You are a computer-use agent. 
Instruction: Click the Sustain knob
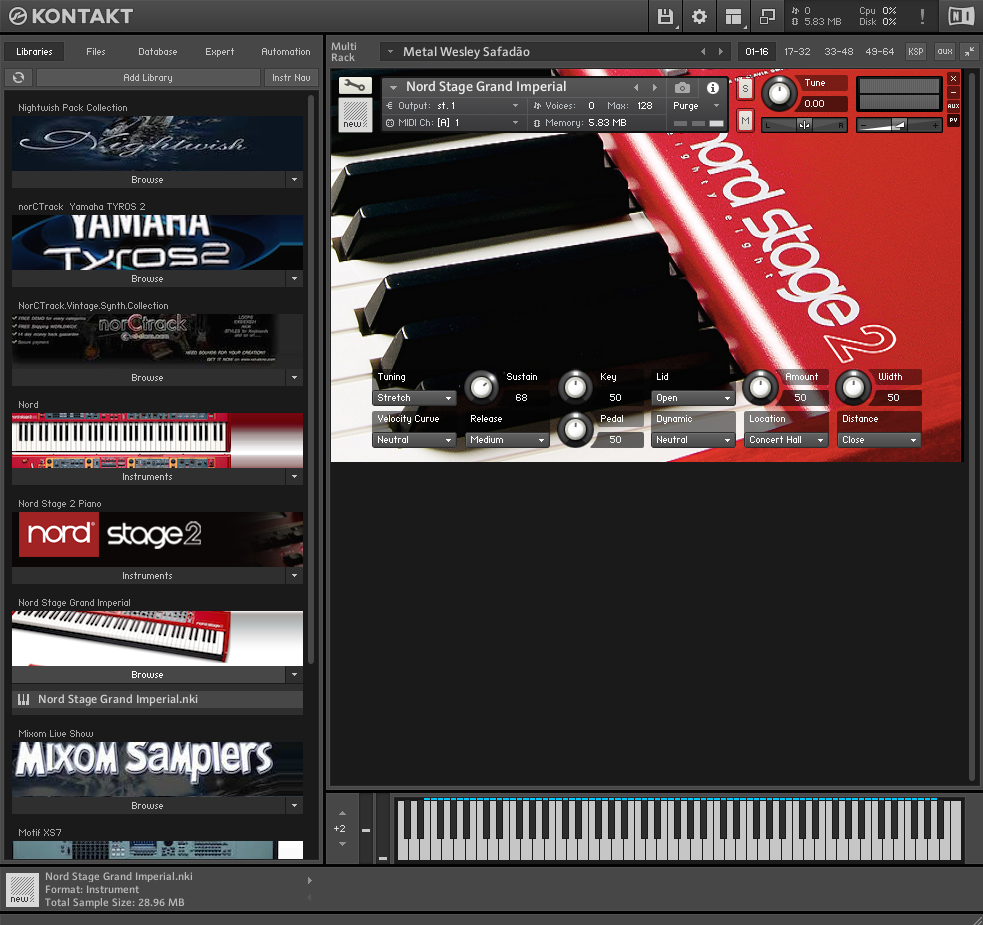[x=481, y=387]
